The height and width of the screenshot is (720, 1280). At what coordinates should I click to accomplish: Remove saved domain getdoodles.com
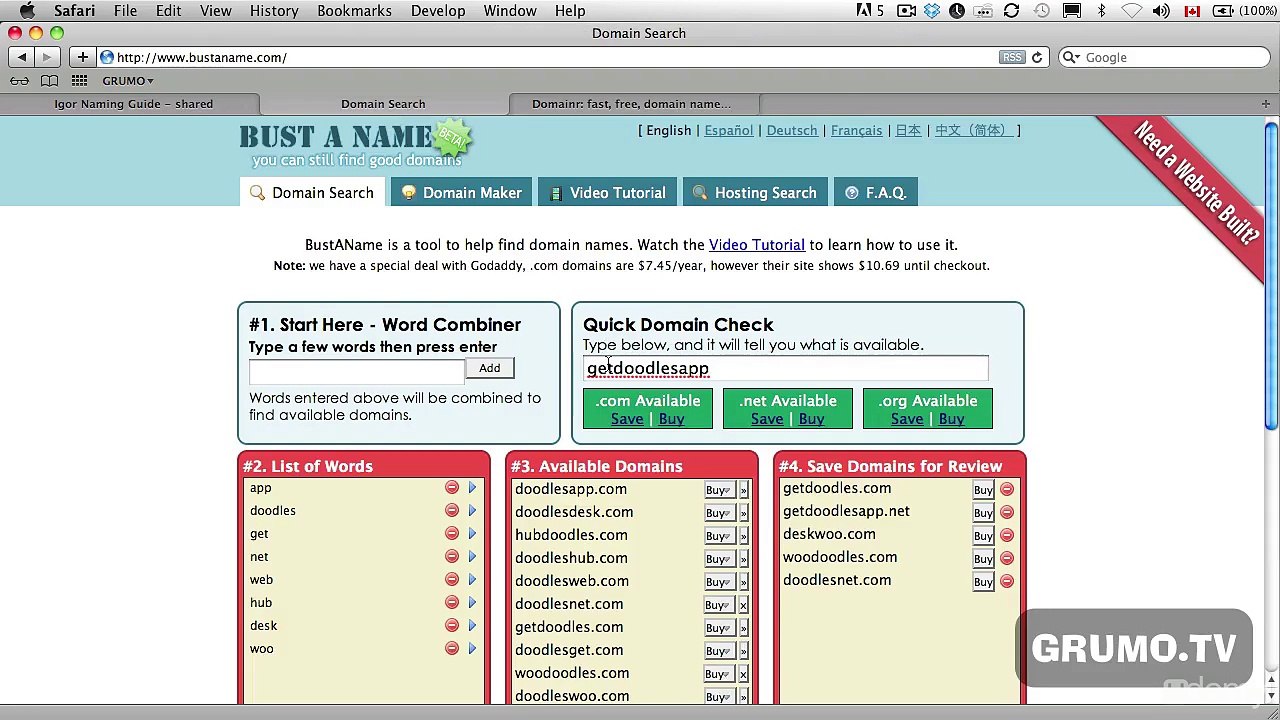tap(1007, 489)
